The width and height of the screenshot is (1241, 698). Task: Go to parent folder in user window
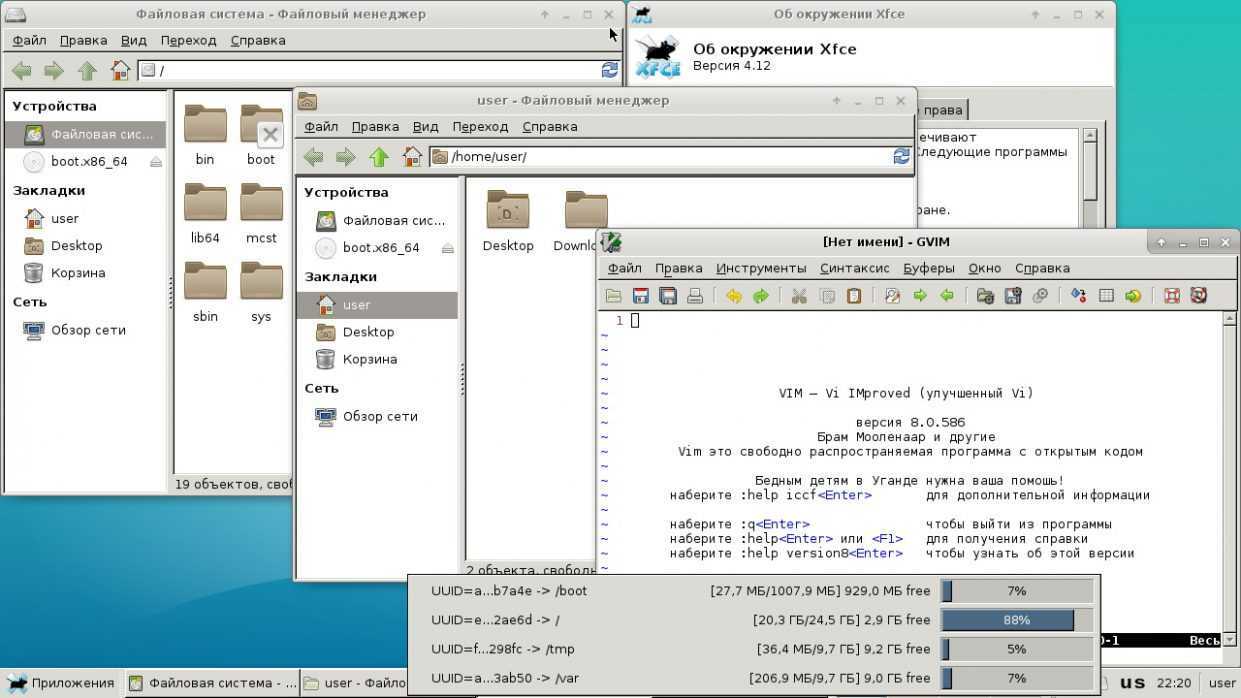click(x=378, y=157)
